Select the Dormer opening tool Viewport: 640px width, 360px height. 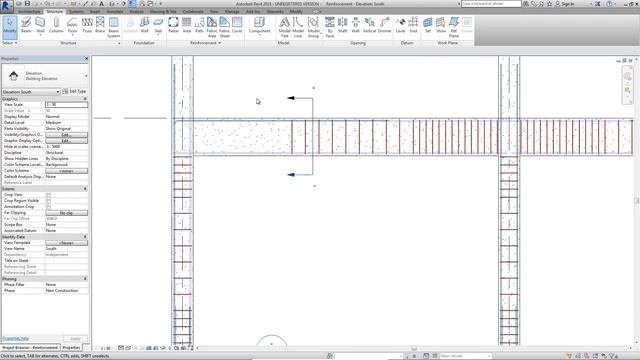pos(384,25)
